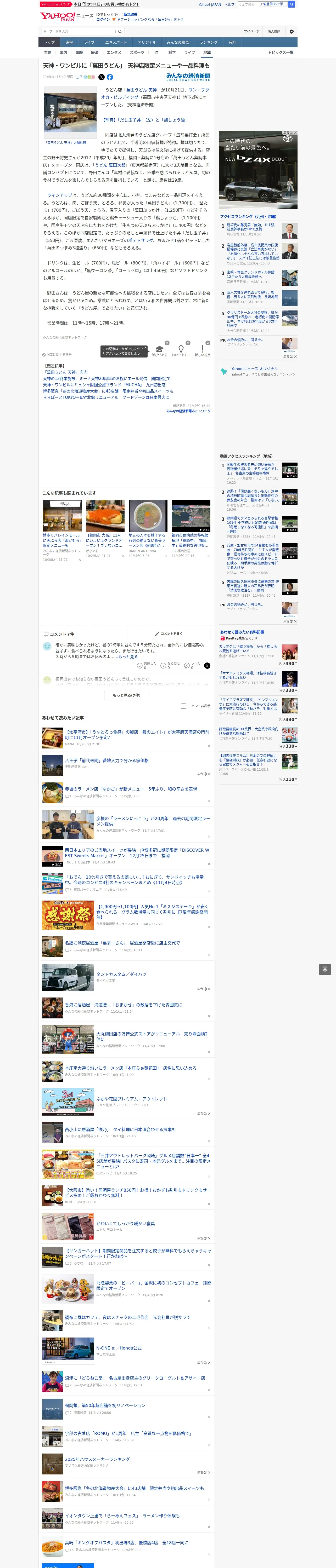Viewport: 336px width, 1568px height.
Task: Open the ライブ tab in dark bar
Action: (x=89, y=43)
